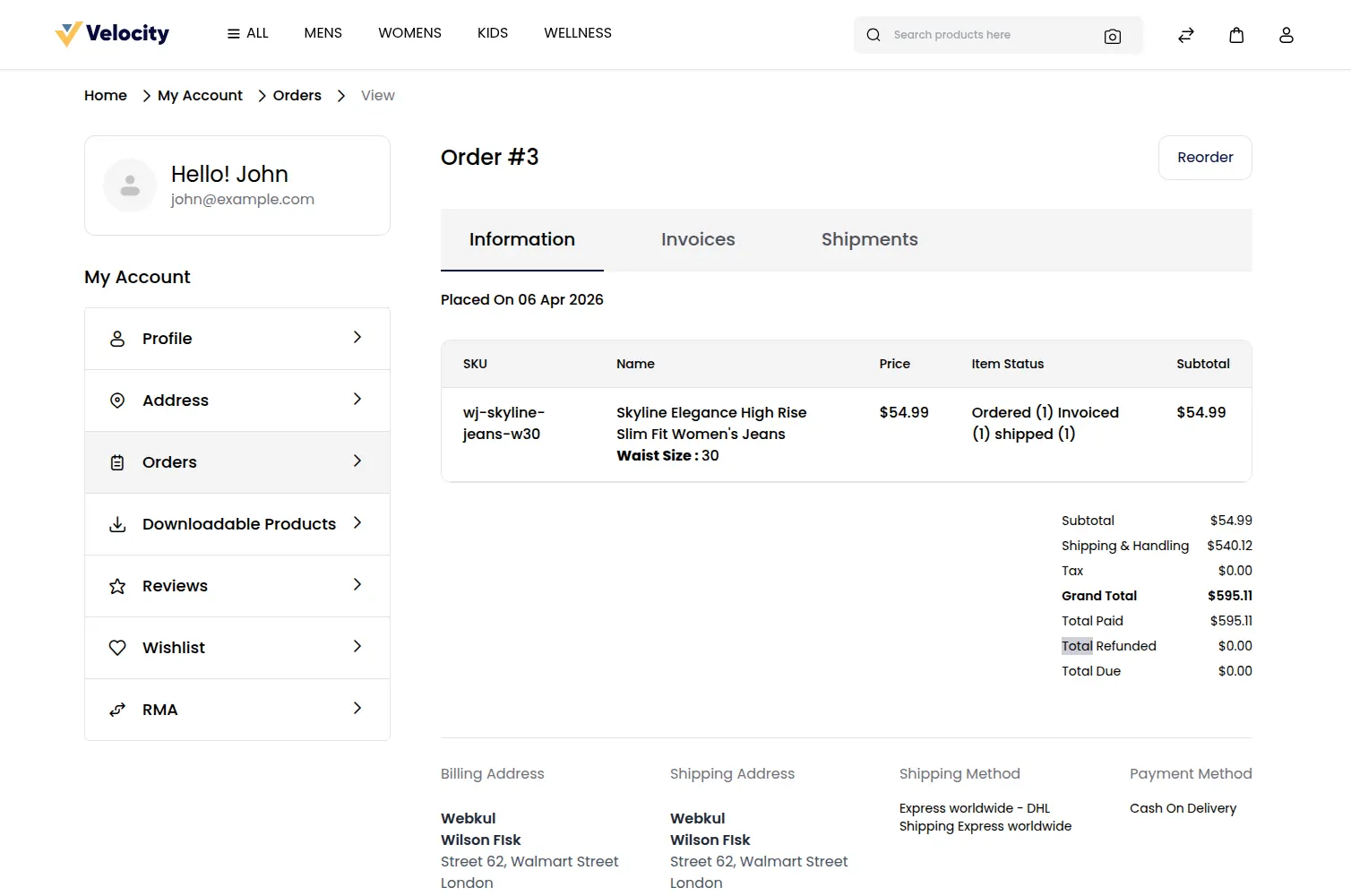
Task: Switch to the Shipments tab
Action: coord(868,239)
